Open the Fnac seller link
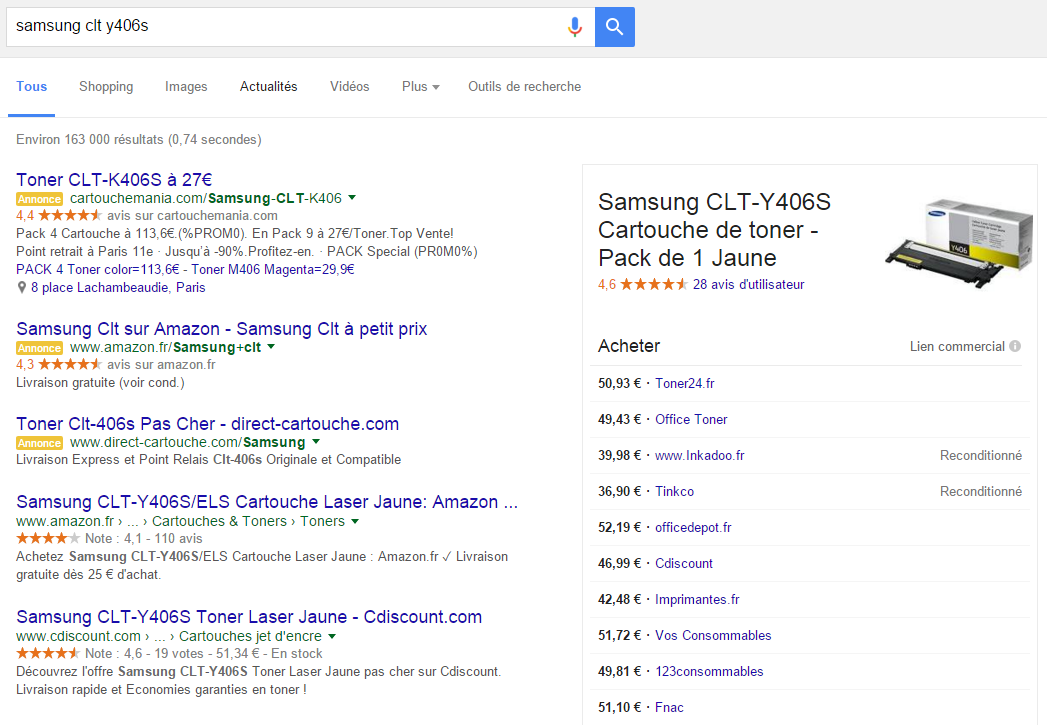This screenshot has width=1047, height=725. pyautogui.click(x=669, y=708)
